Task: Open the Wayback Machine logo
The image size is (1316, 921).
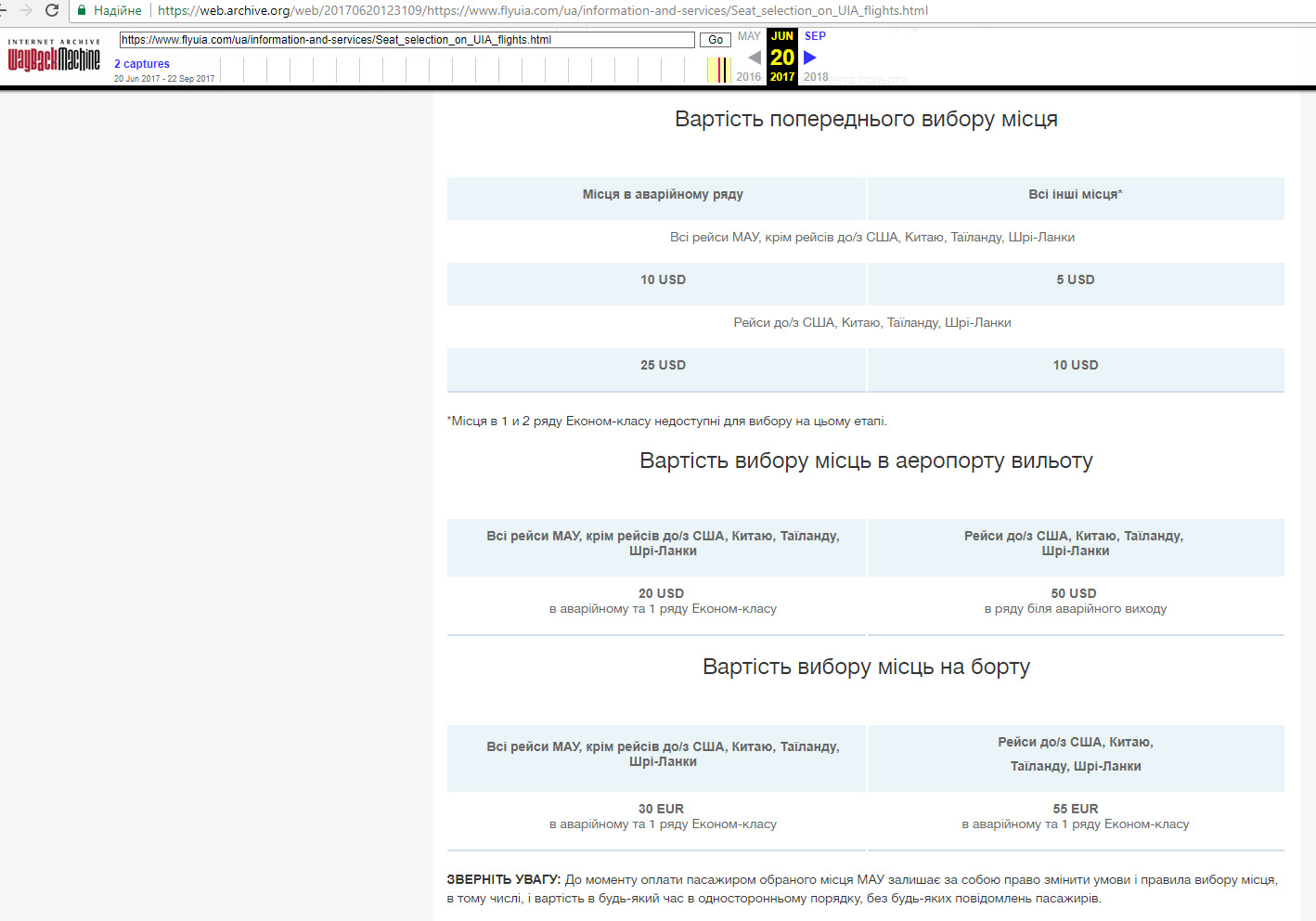Action: (x=54, y=58)
